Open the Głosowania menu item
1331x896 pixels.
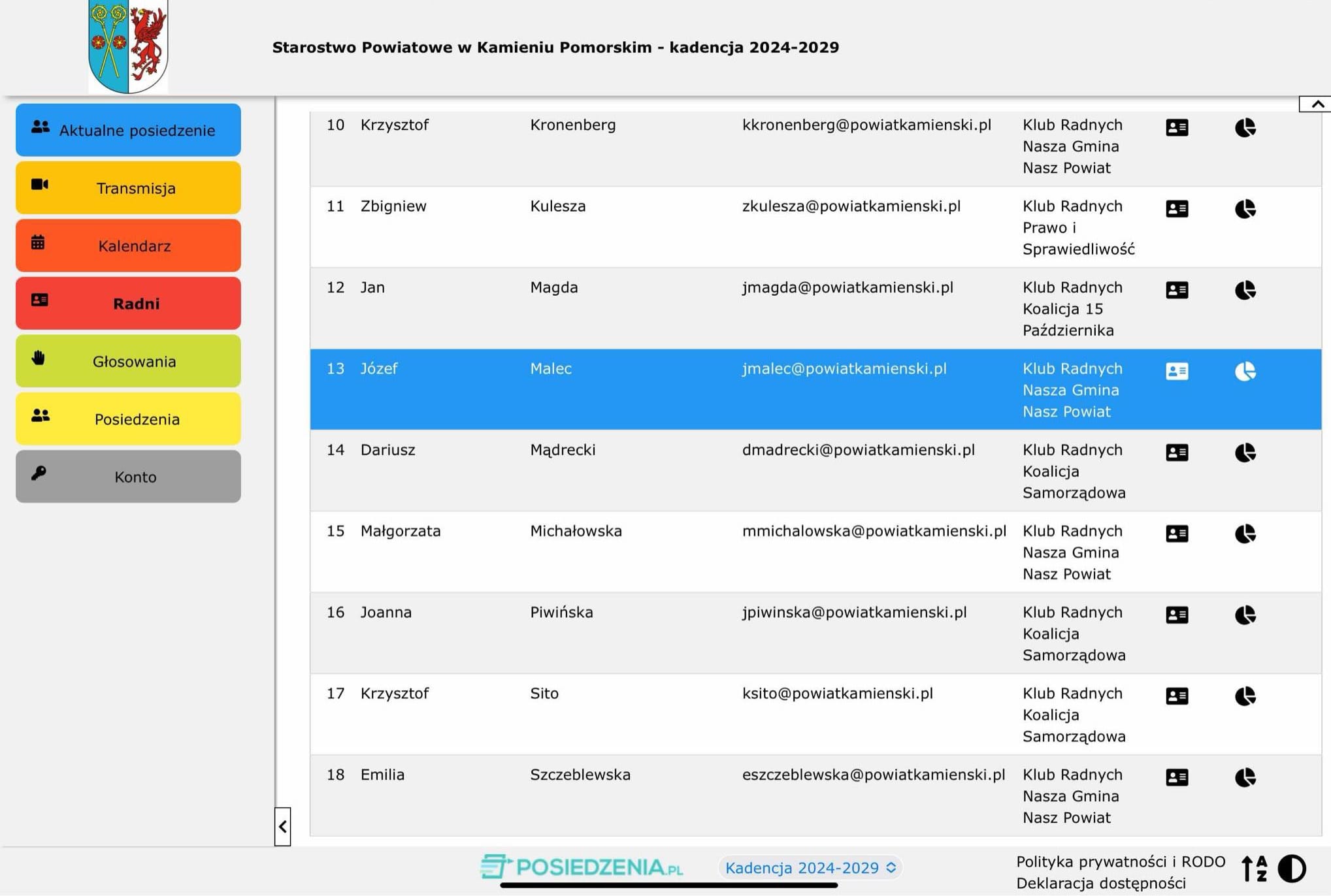coord(128,361)
